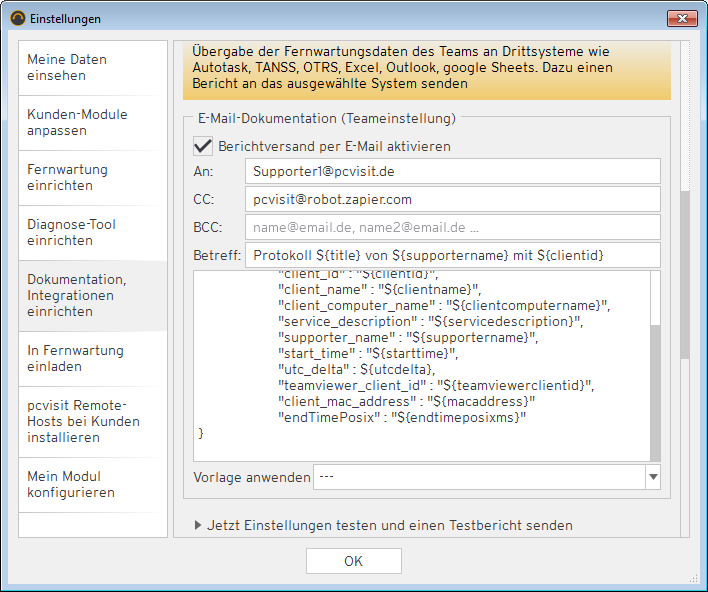Click the pcvisit app icon in title bar
The image size is (708, 592).
pyautogui.click(x=17, y=19)
